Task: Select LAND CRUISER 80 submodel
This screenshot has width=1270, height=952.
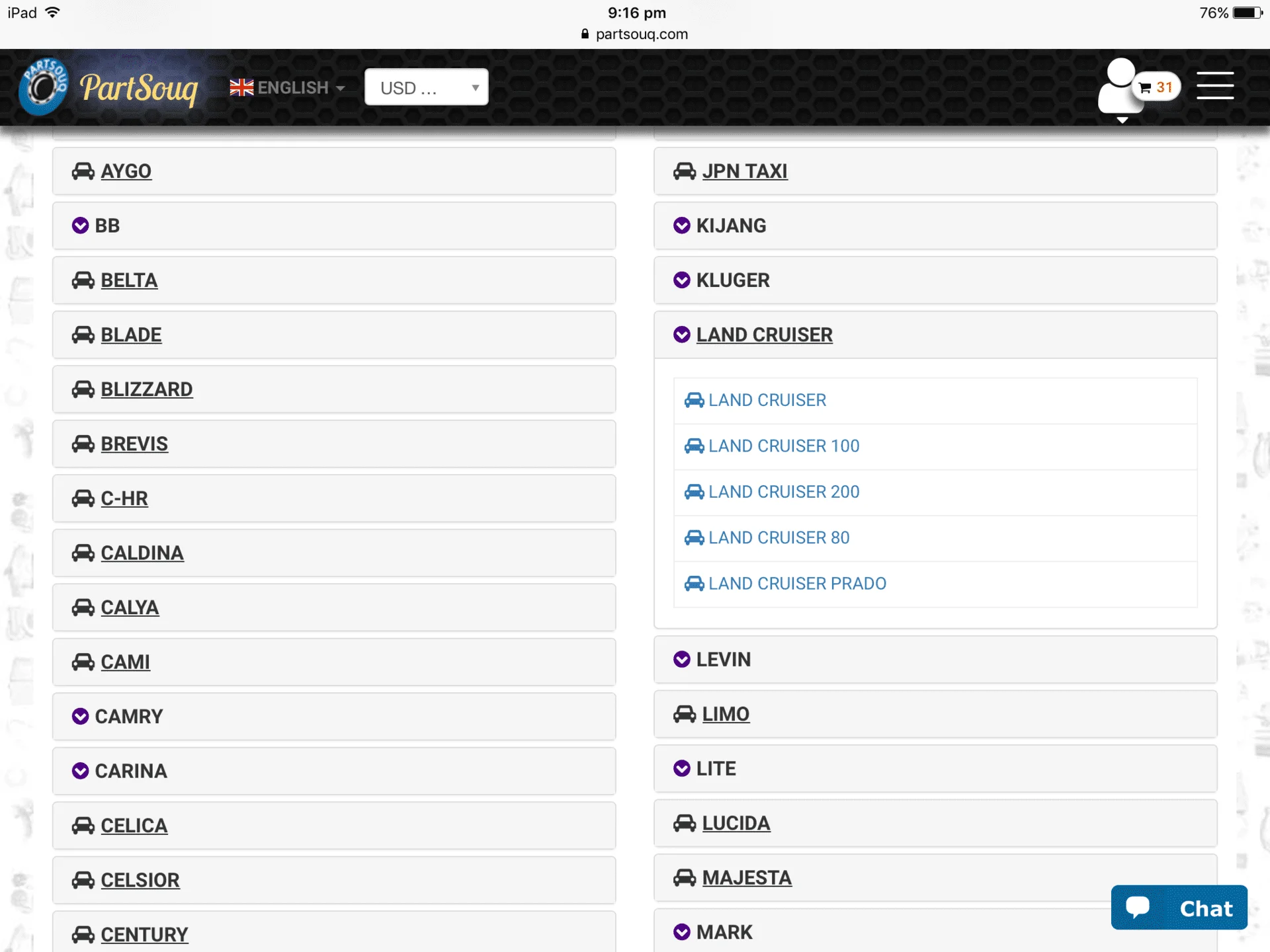Action: [779, 537]
